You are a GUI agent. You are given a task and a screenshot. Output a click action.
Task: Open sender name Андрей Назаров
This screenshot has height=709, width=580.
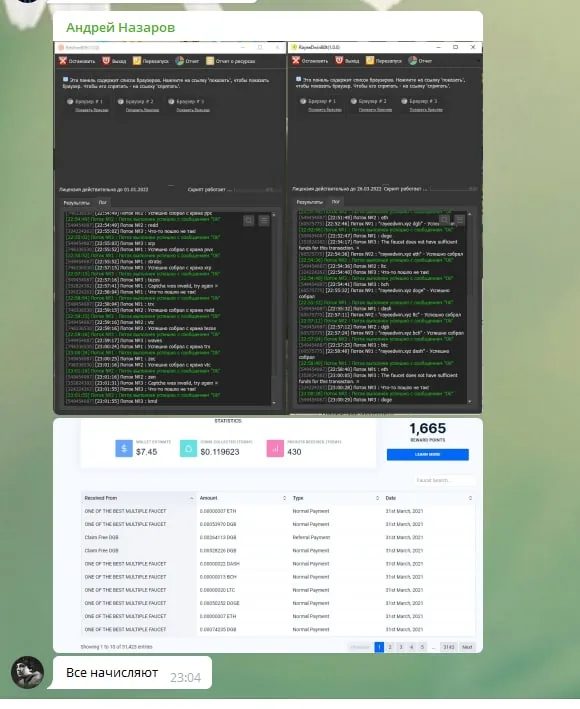coord(120,28)
